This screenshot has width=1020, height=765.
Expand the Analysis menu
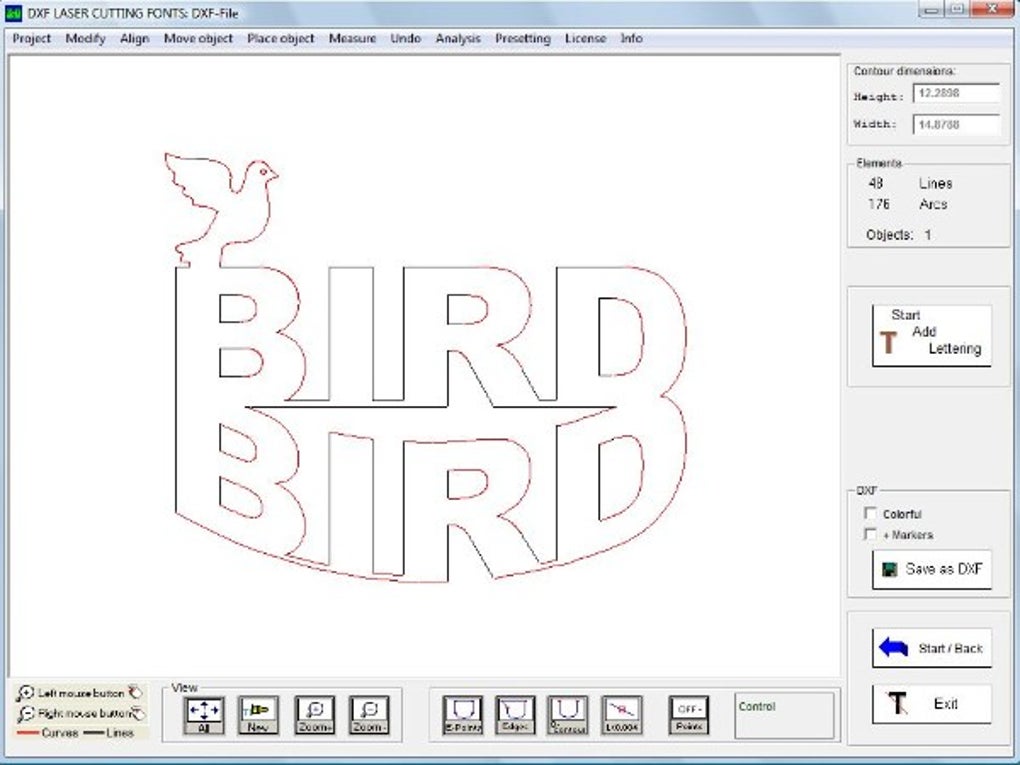point(458,38)
